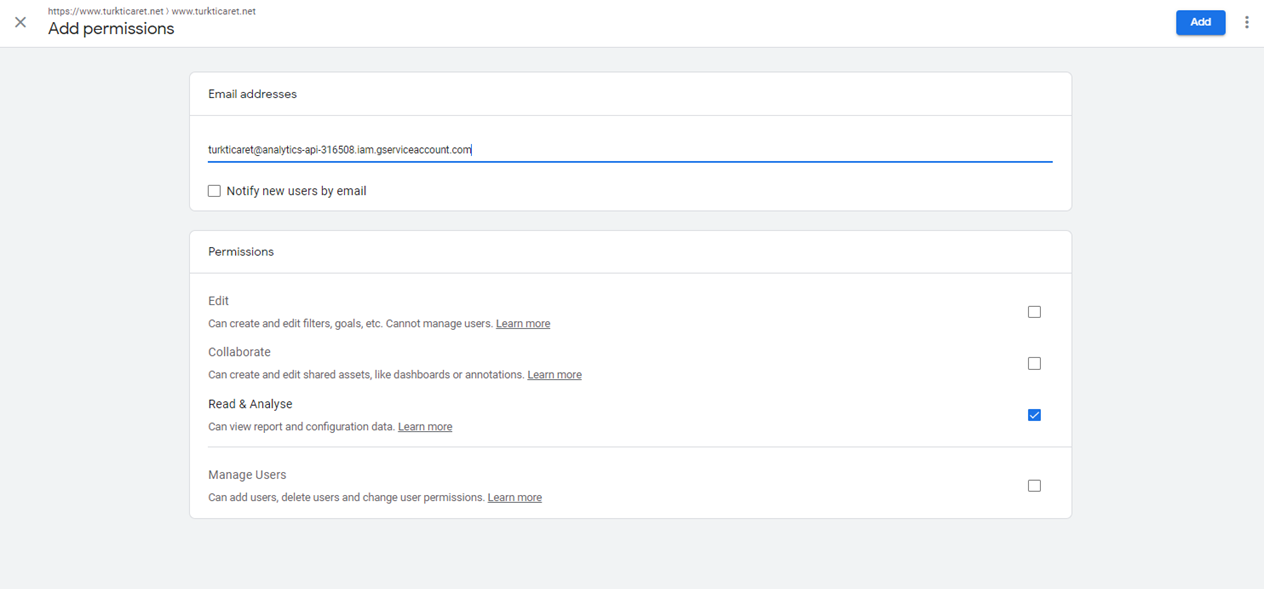Open Learn more link for Collaborate permission
This screenshot has height=589, width=1264.
tap(554, 375)
